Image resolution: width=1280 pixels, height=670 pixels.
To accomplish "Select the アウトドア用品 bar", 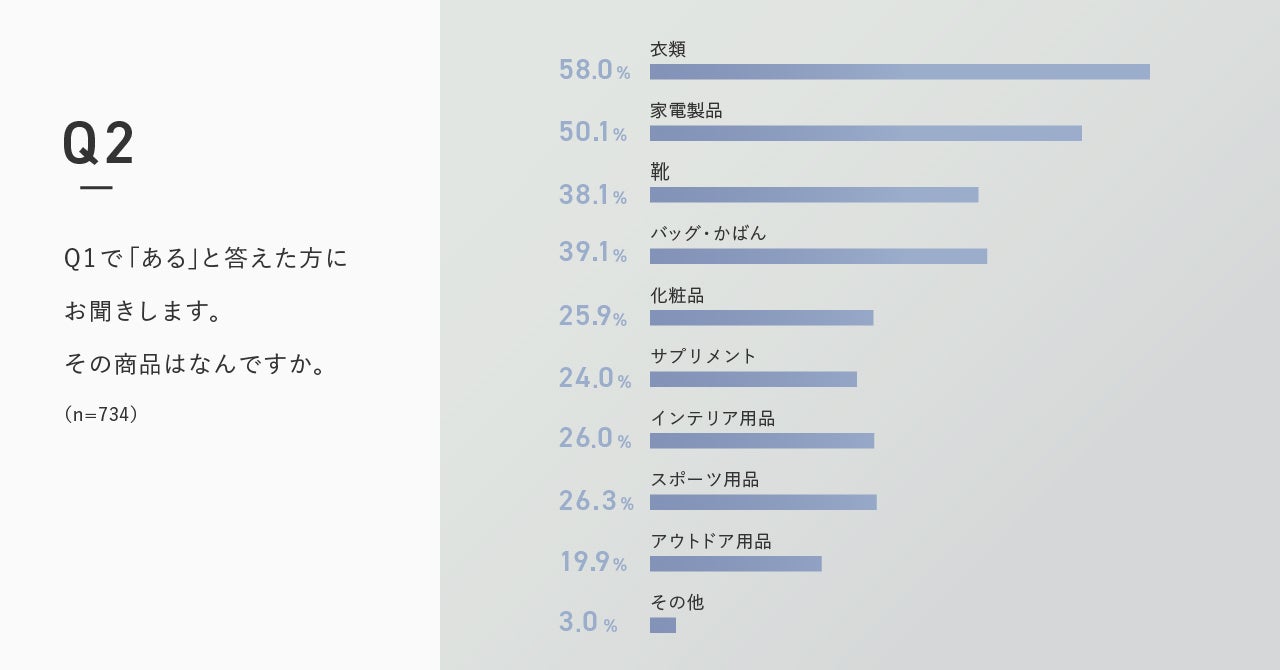I will pyautogui.click(x=735, y=564).
